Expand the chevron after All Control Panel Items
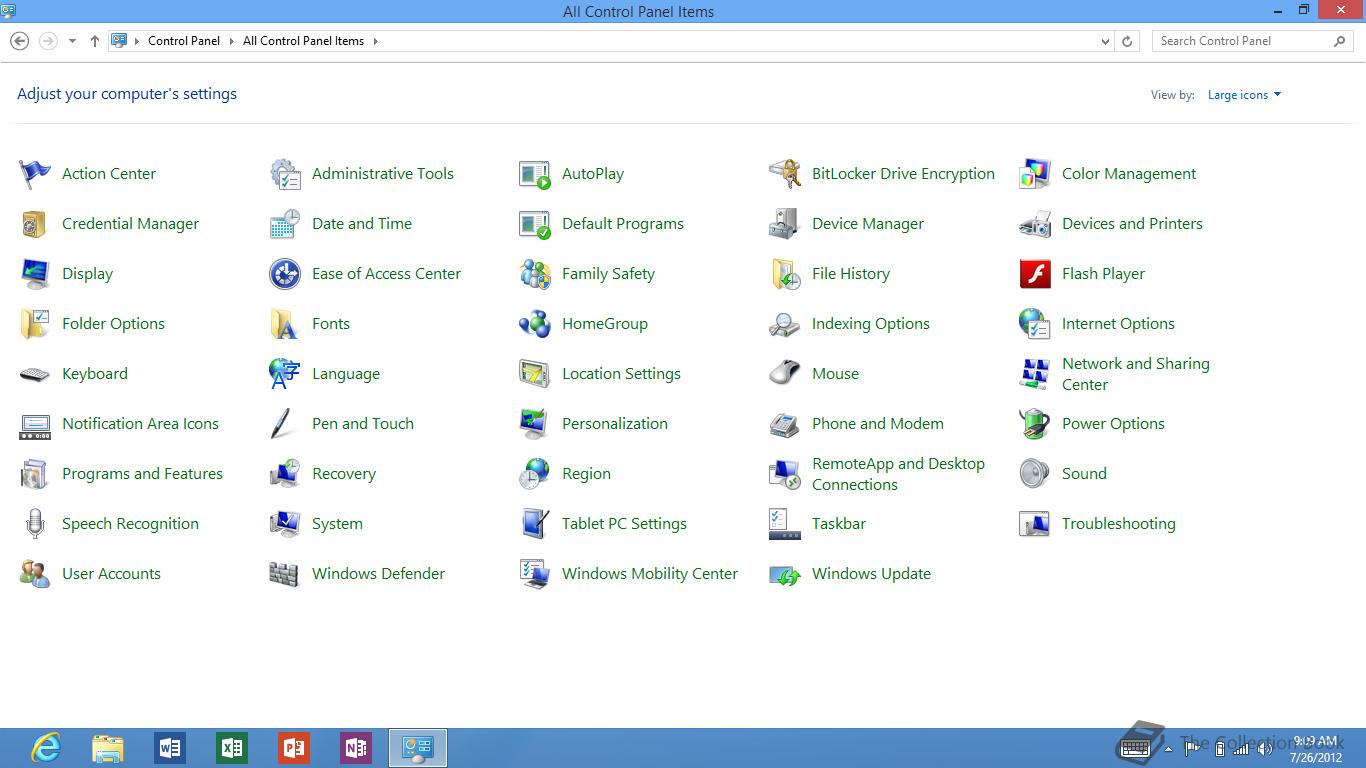The image size is (1366, 768). pos(375,41)
